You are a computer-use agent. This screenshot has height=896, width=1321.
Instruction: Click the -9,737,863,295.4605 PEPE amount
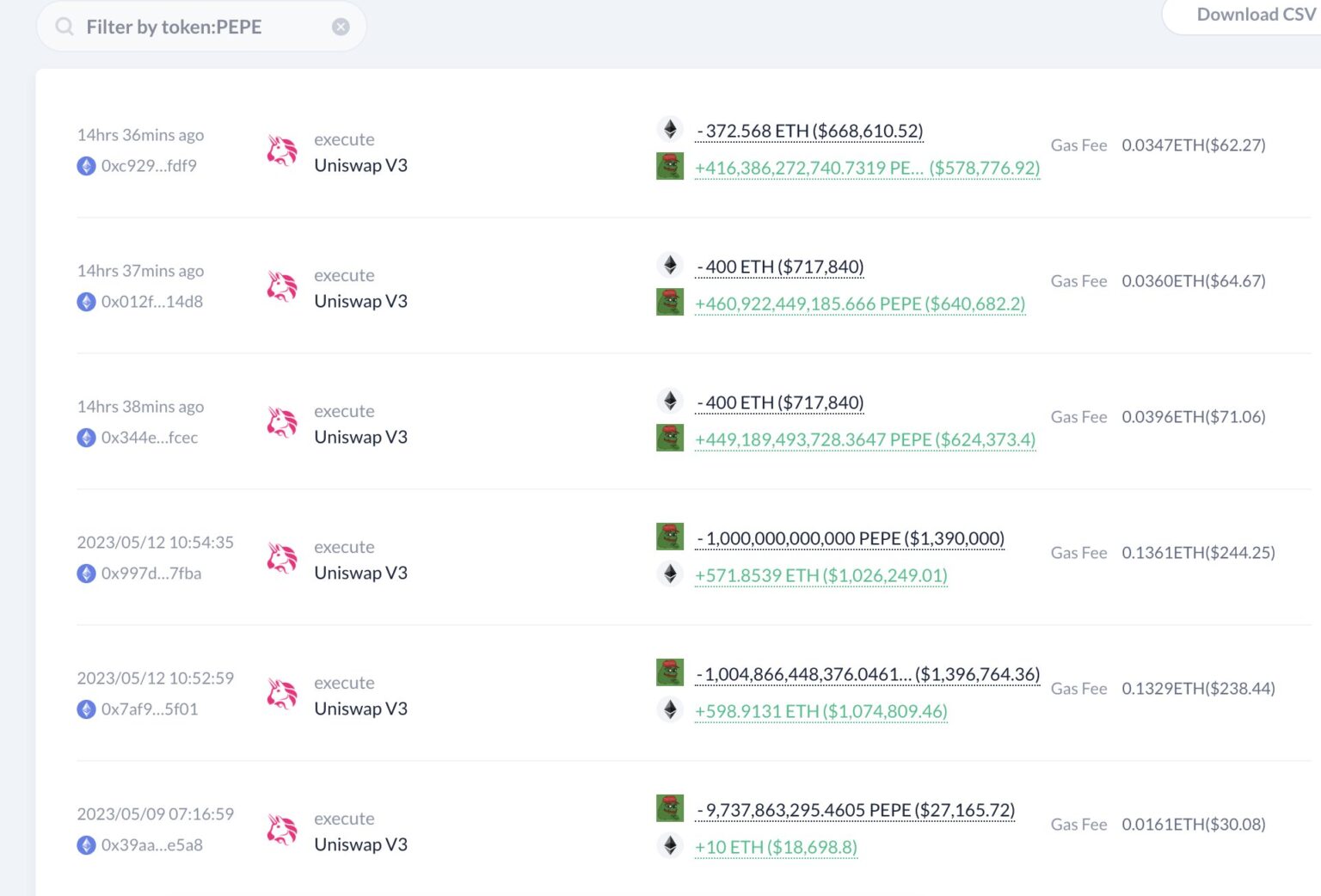(855, 810)
